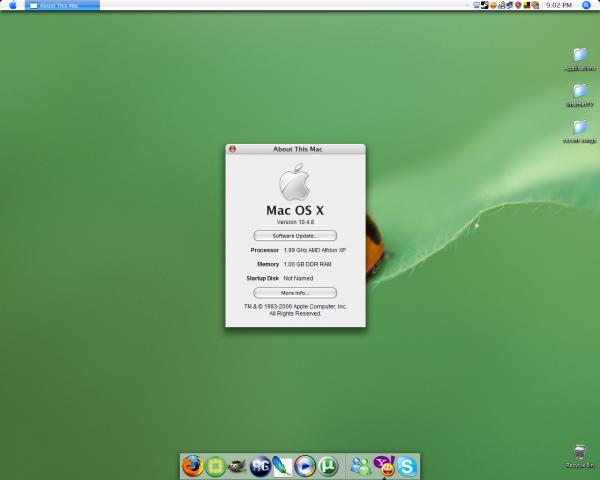
Task: Click the Apple Computer copyright text
Action: 295,310
